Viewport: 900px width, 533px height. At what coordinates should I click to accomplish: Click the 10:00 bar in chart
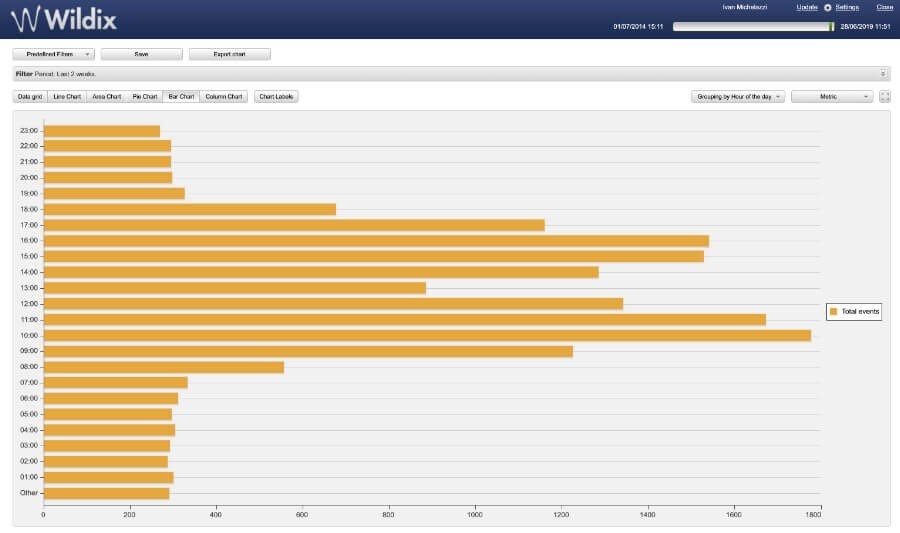pos(427,335)
